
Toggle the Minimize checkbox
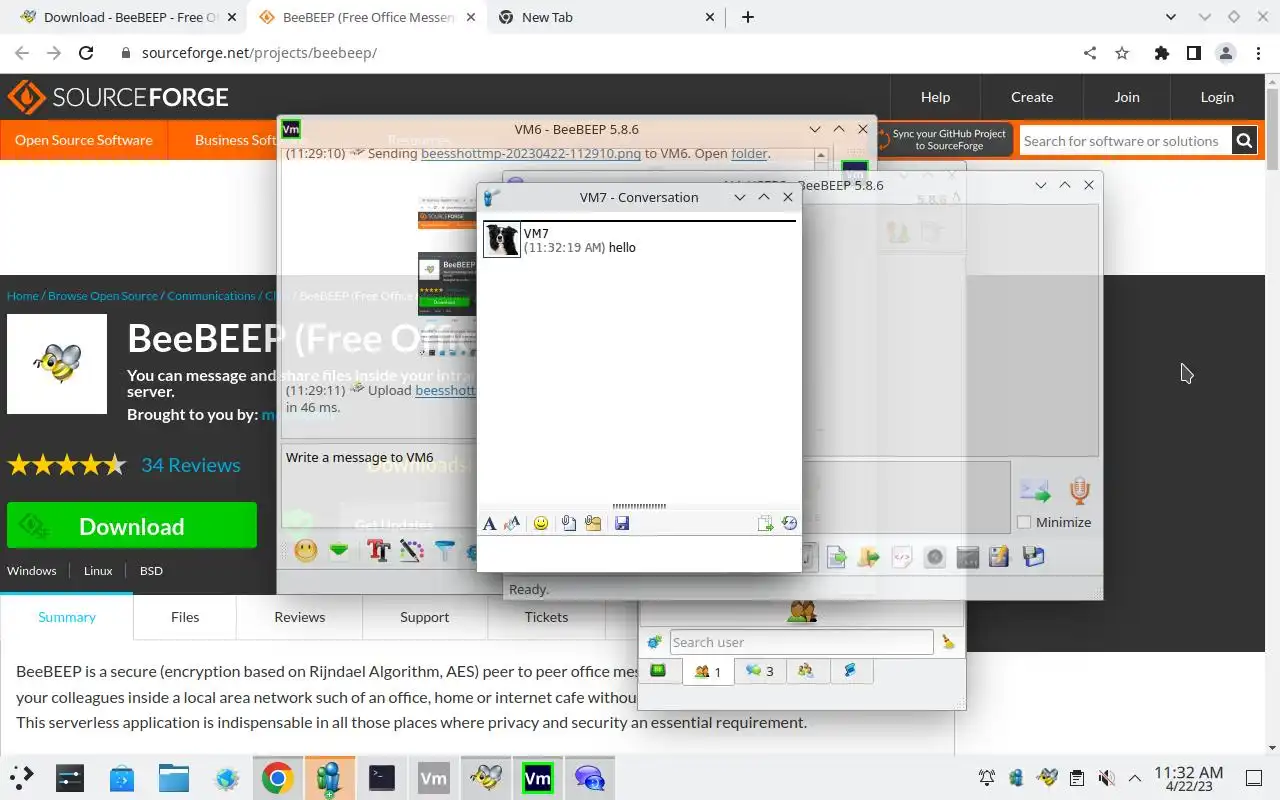[1024, 522]
